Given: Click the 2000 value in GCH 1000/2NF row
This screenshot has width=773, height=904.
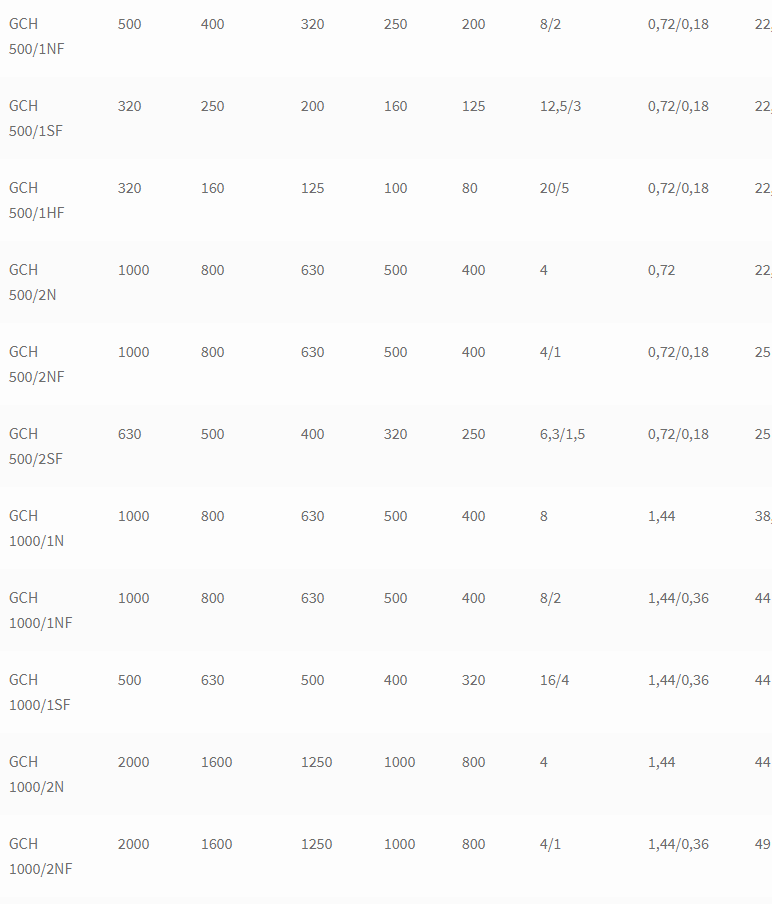Looking at the screenshot, I should (x=133, y=844).
